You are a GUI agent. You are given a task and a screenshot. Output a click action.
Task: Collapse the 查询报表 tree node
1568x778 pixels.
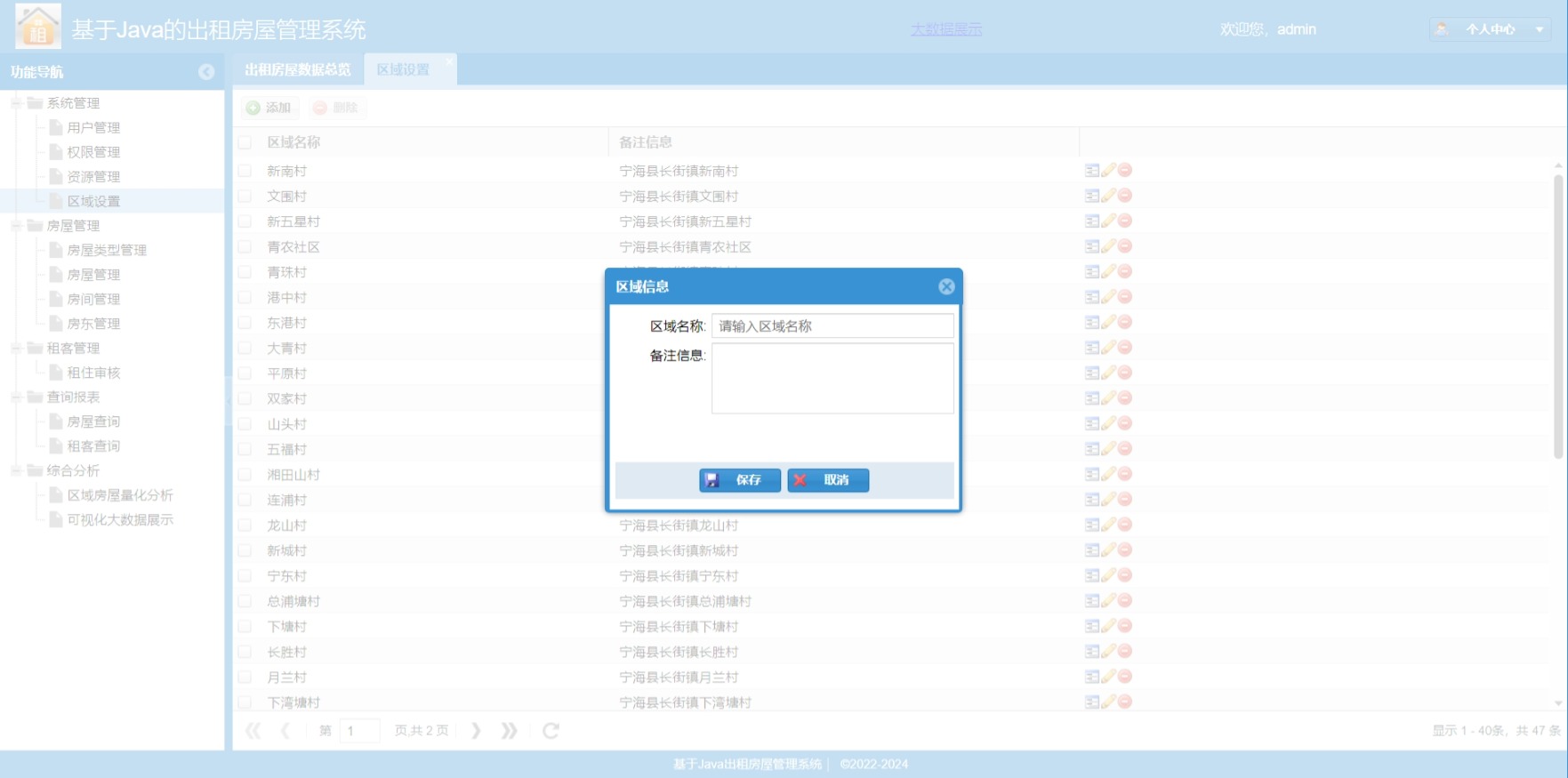tap(16, 397)
